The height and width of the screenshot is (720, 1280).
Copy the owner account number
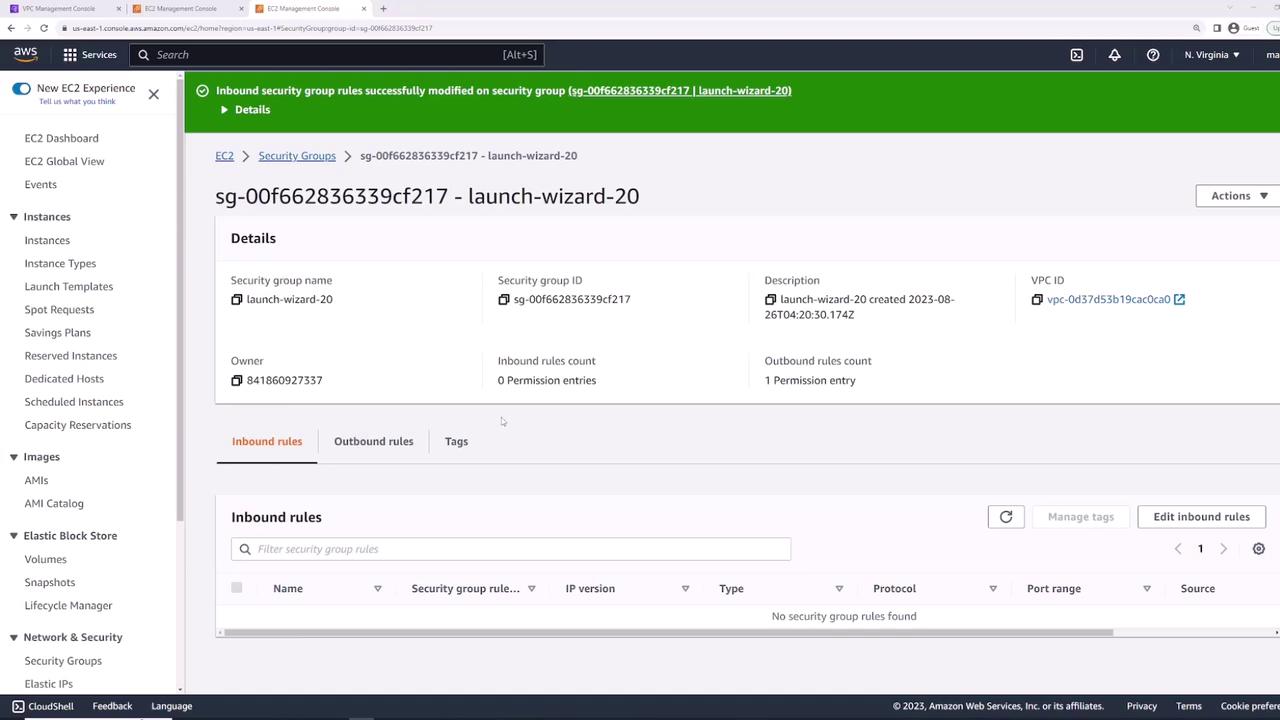pyautogui.click(x=237, y=380)
